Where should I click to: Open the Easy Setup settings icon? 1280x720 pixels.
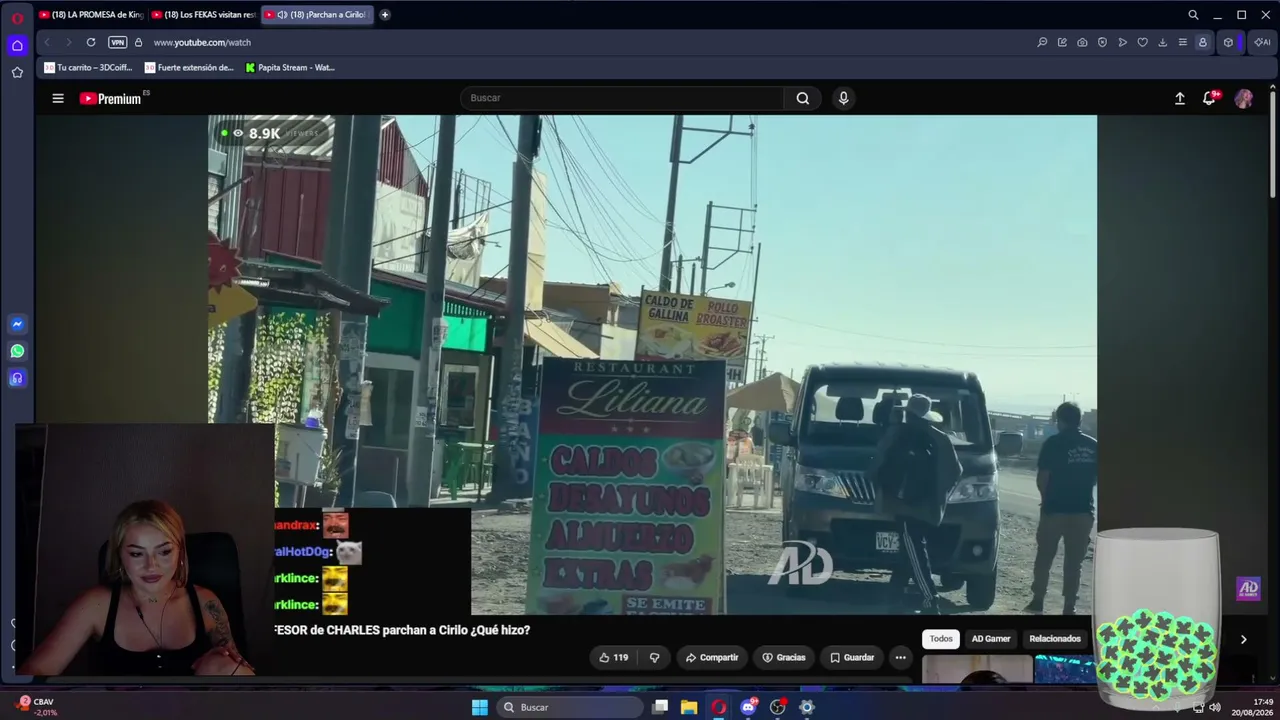tap(1182, 42)
